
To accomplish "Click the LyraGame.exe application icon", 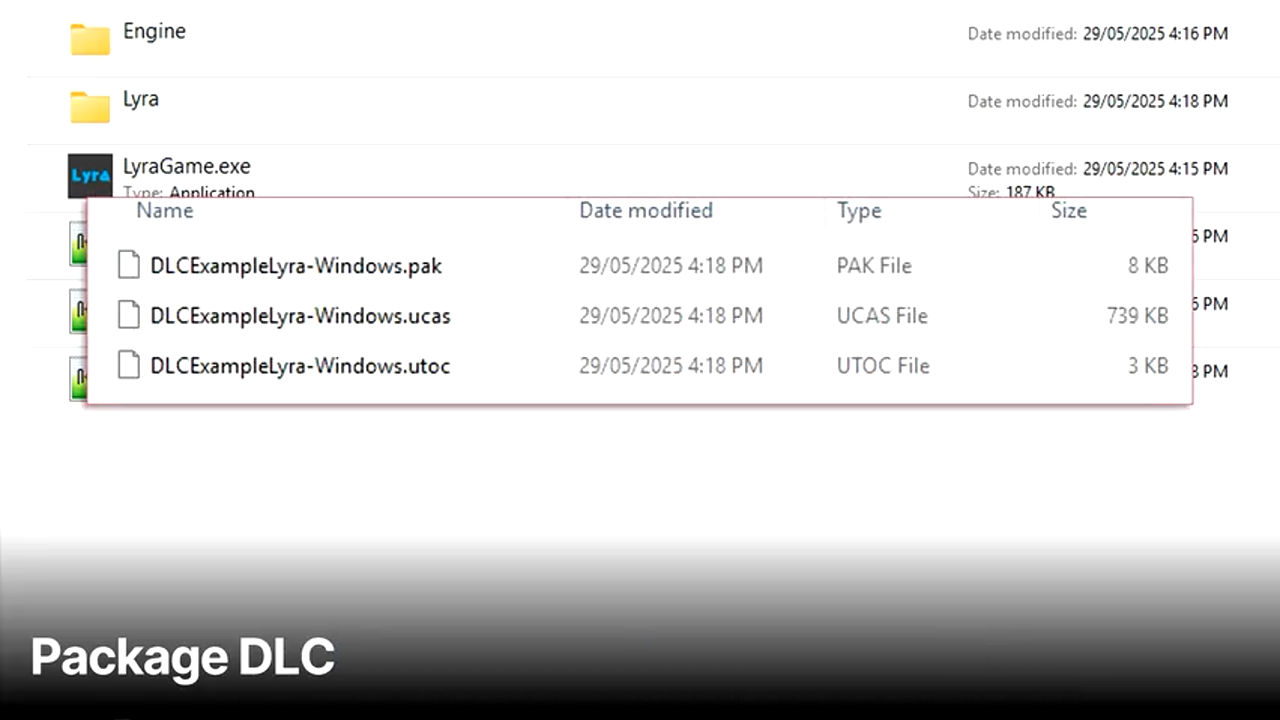I will pyautogui.click(x=90, y=175).
